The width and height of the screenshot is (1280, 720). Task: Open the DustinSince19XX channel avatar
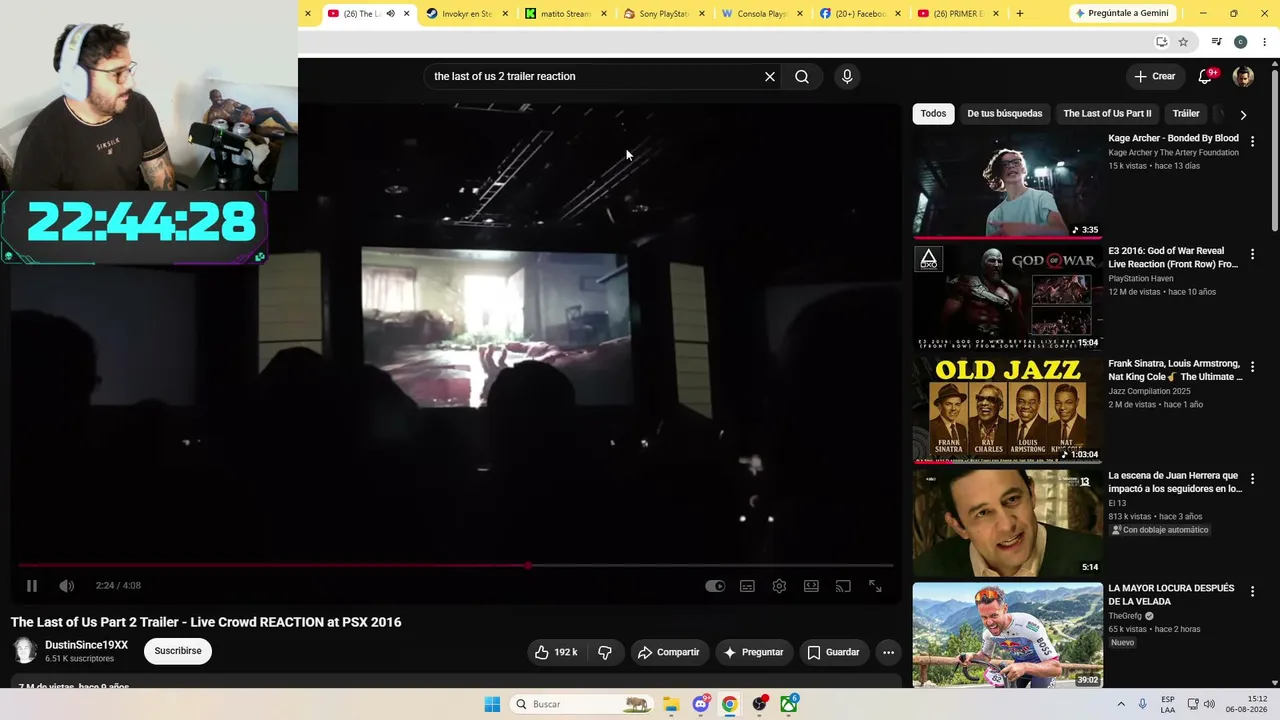click(25, 651)
